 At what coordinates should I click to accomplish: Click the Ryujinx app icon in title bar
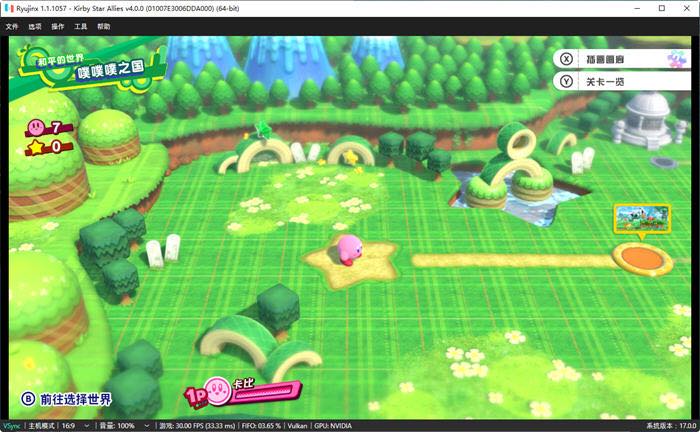click(x=9, y=7)
